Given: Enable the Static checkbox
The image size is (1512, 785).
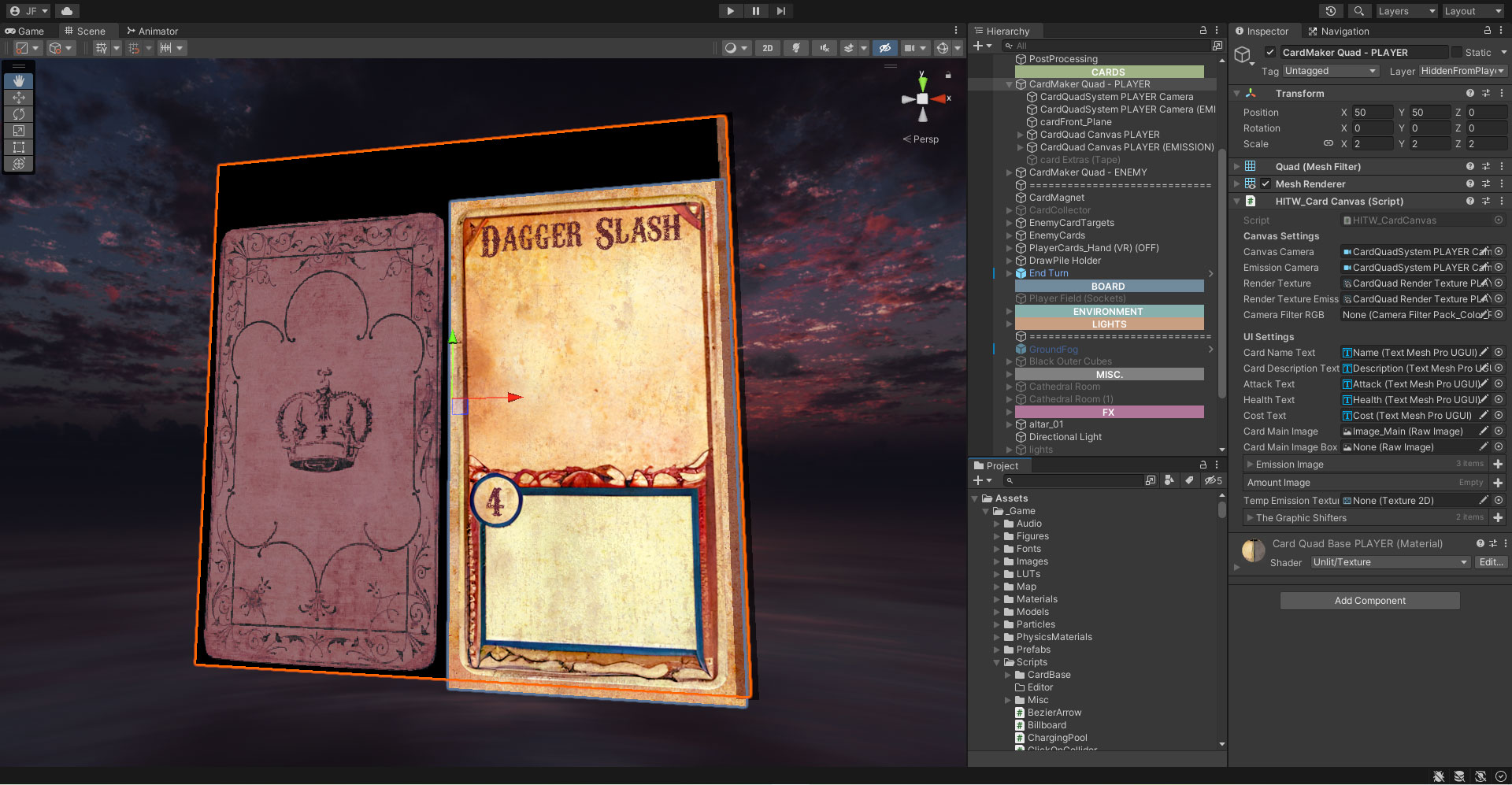Looking at the screenshot, I should coord(1457,53).
